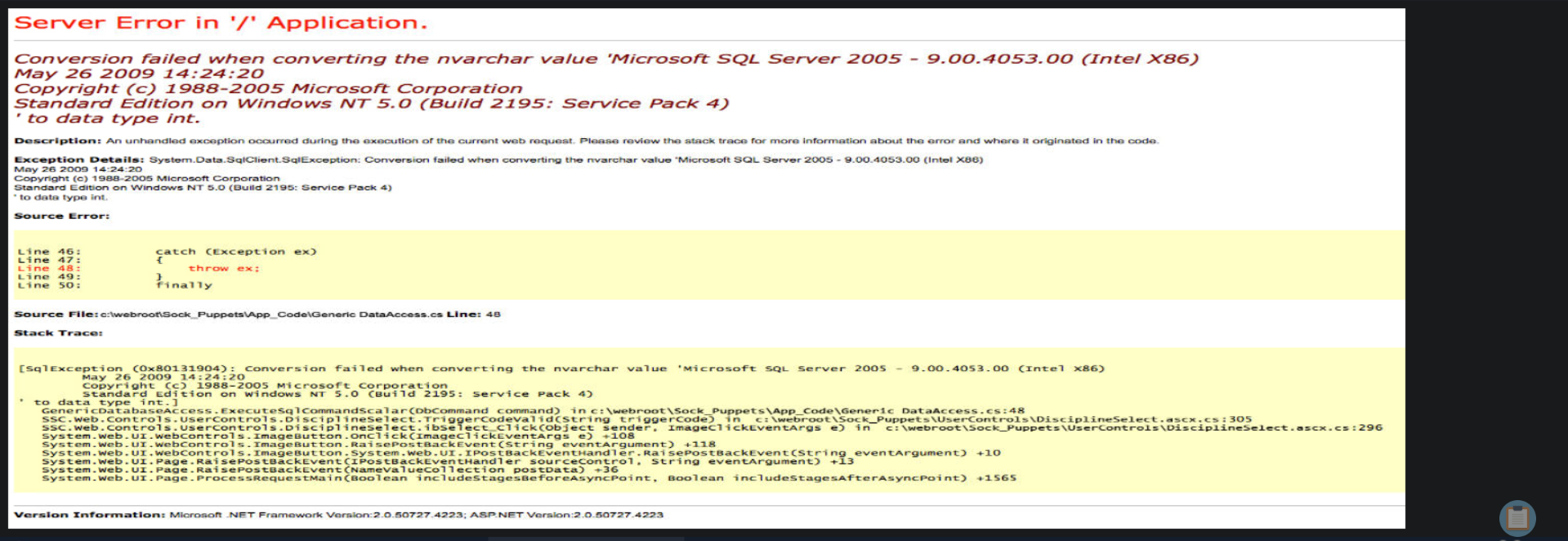Click 'Line 49:' in source listing

tap(49, 277)
